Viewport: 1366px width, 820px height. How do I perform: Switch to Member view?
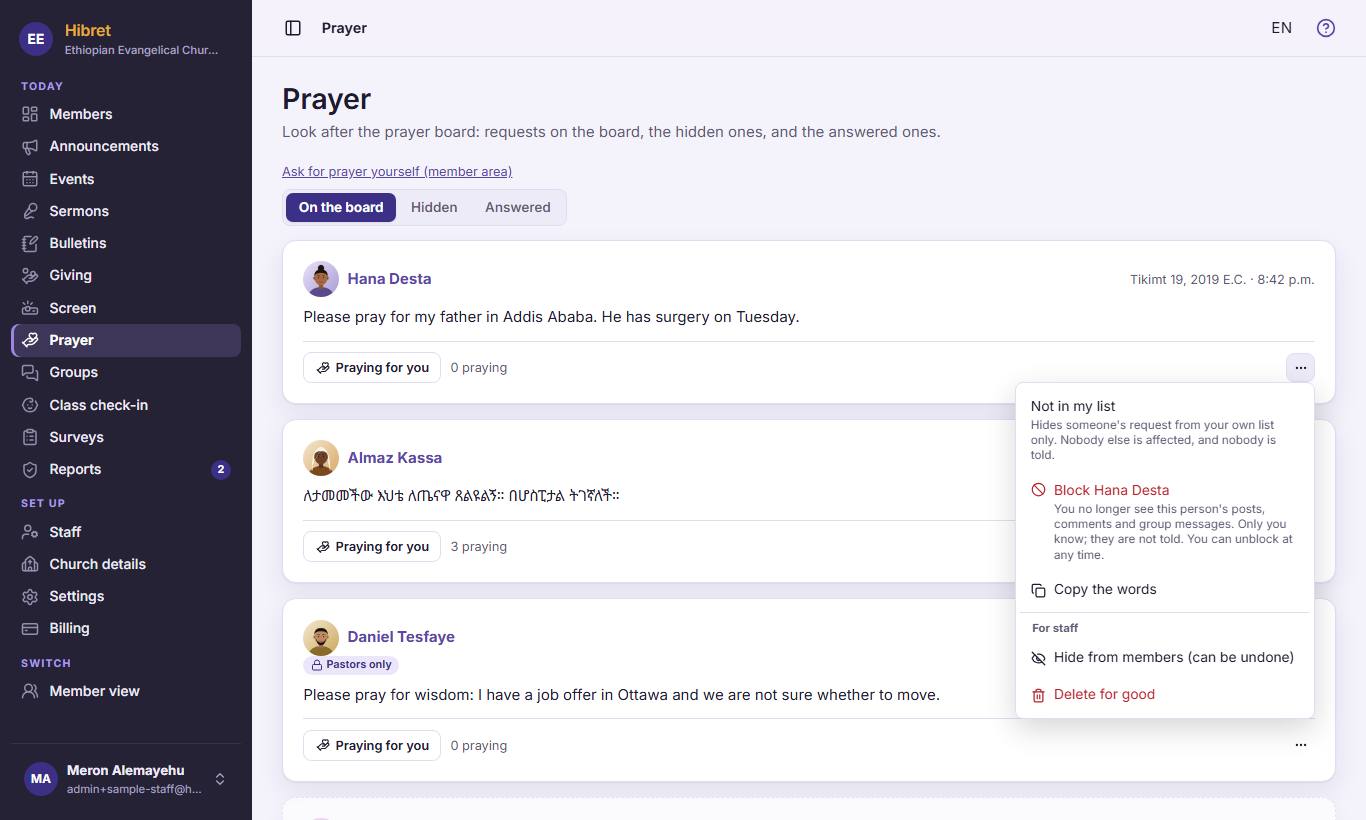pos(126,691)
